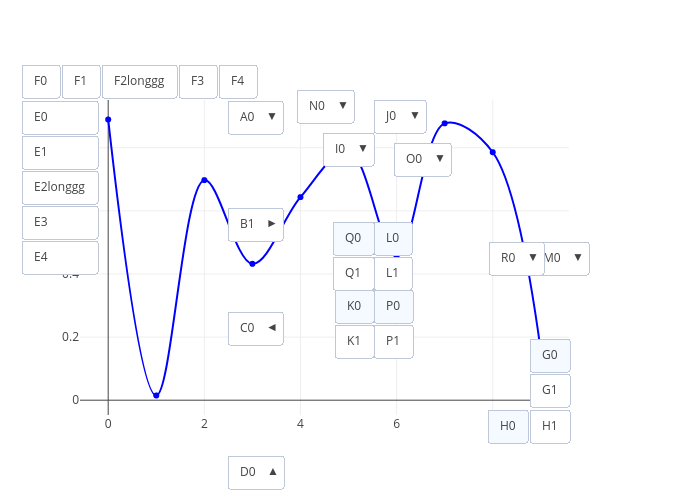
Task: Select the E4 button
Action: 60,258
